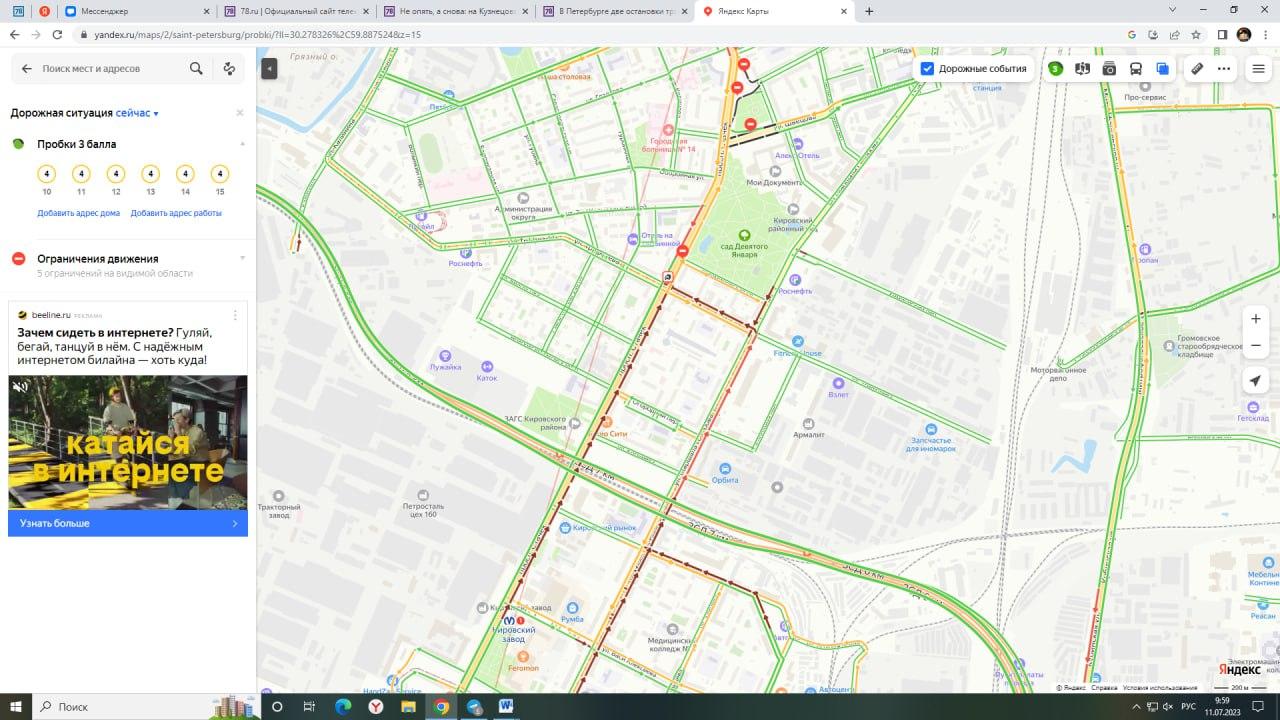Image resolution: width=1280 pixels, height=720 pixels.
Task: Uncheck the Дорожные события checkbox
Action: pos(927,69)
